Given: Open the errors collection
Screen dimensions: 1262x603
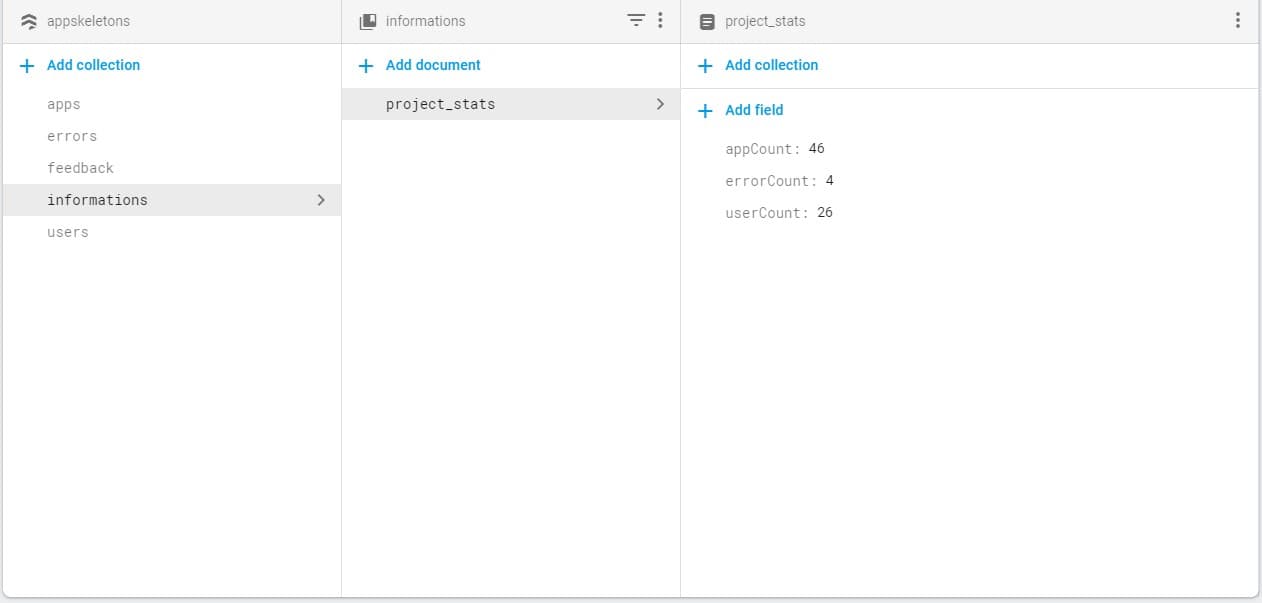Looking at the screenshot, I should [72, 136].
